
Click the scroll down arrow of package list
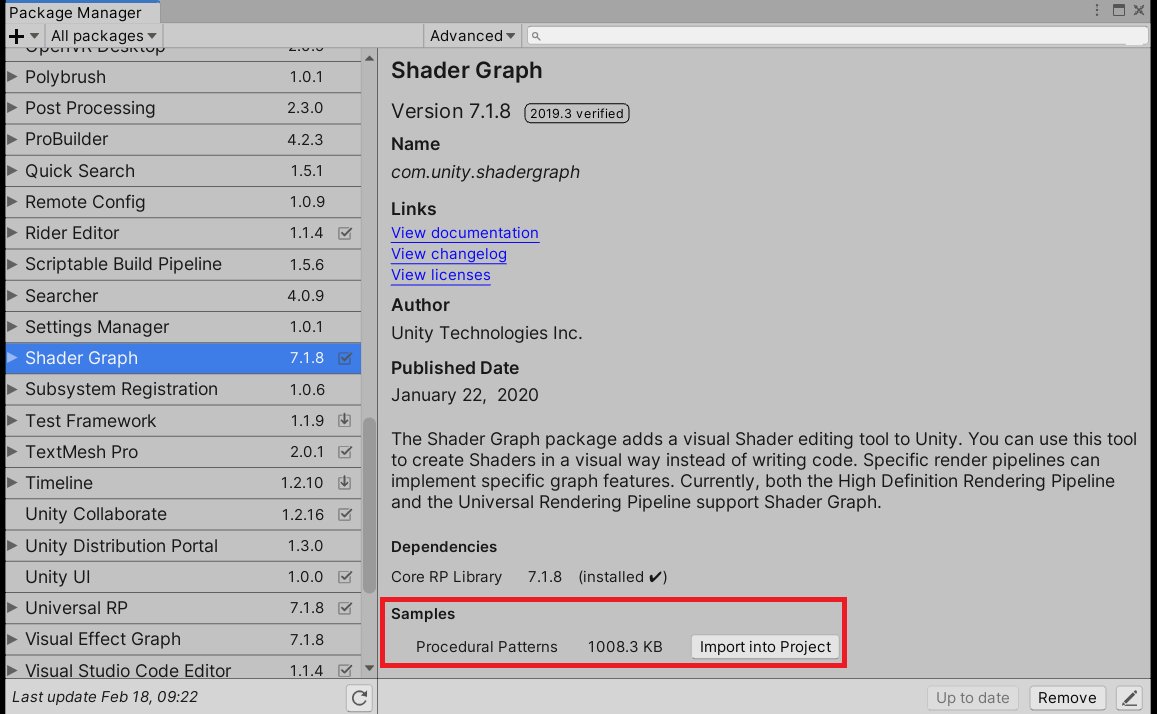coord(369,669)
